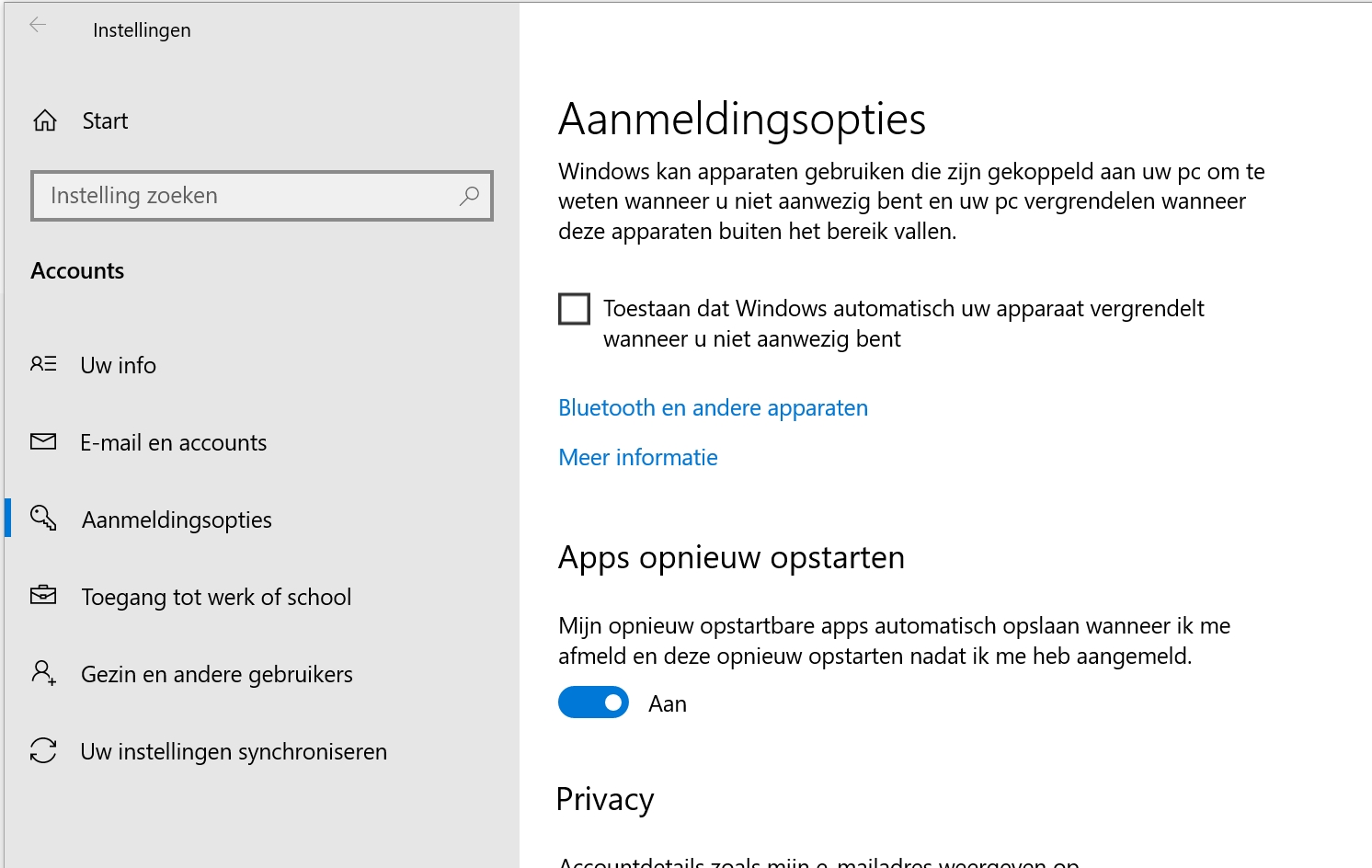Click the Meer informatie link
This screenshot has width=1372, height=868.
pos(637,457)
